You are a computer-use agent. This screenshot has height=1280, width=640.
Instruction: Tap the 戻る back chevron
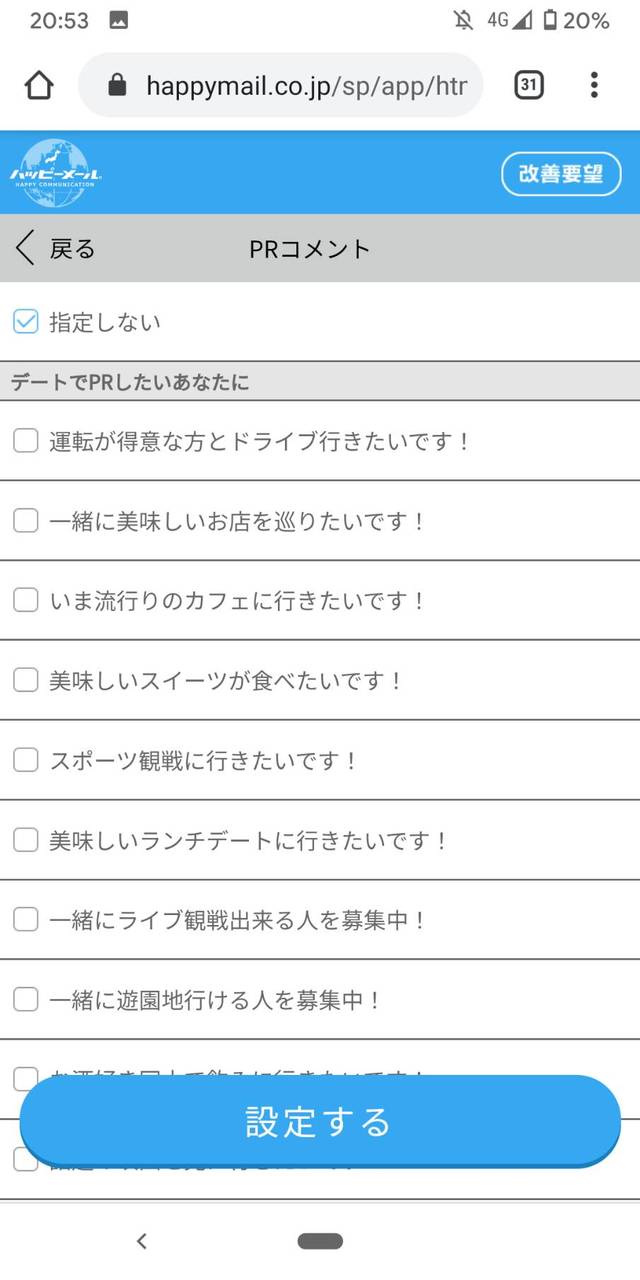click(x=27, y=249)
